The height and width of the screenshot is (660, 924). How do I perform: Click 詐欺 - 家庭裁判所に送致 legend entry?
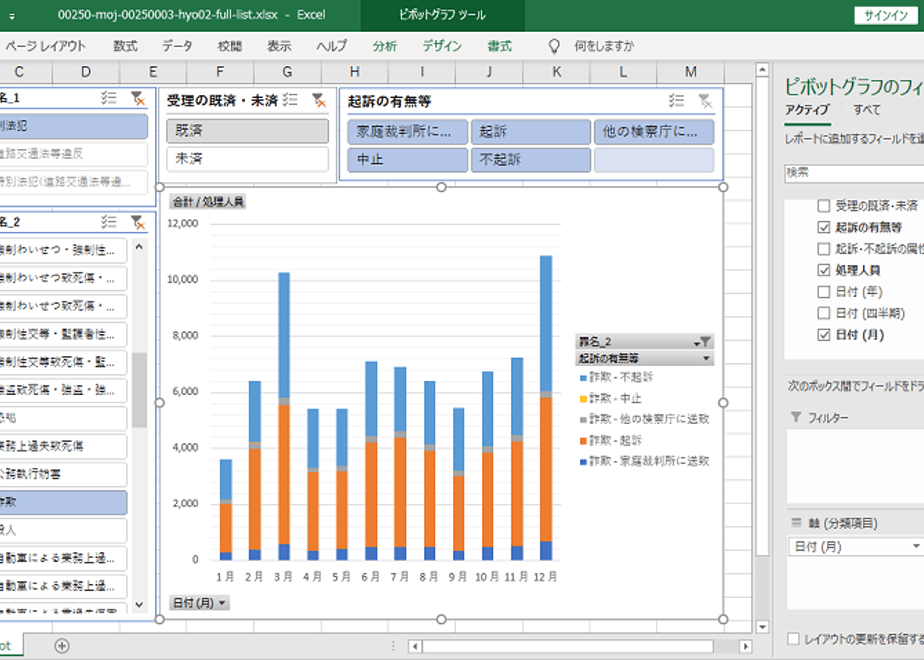pyautogui.click(x=645, y=461)
